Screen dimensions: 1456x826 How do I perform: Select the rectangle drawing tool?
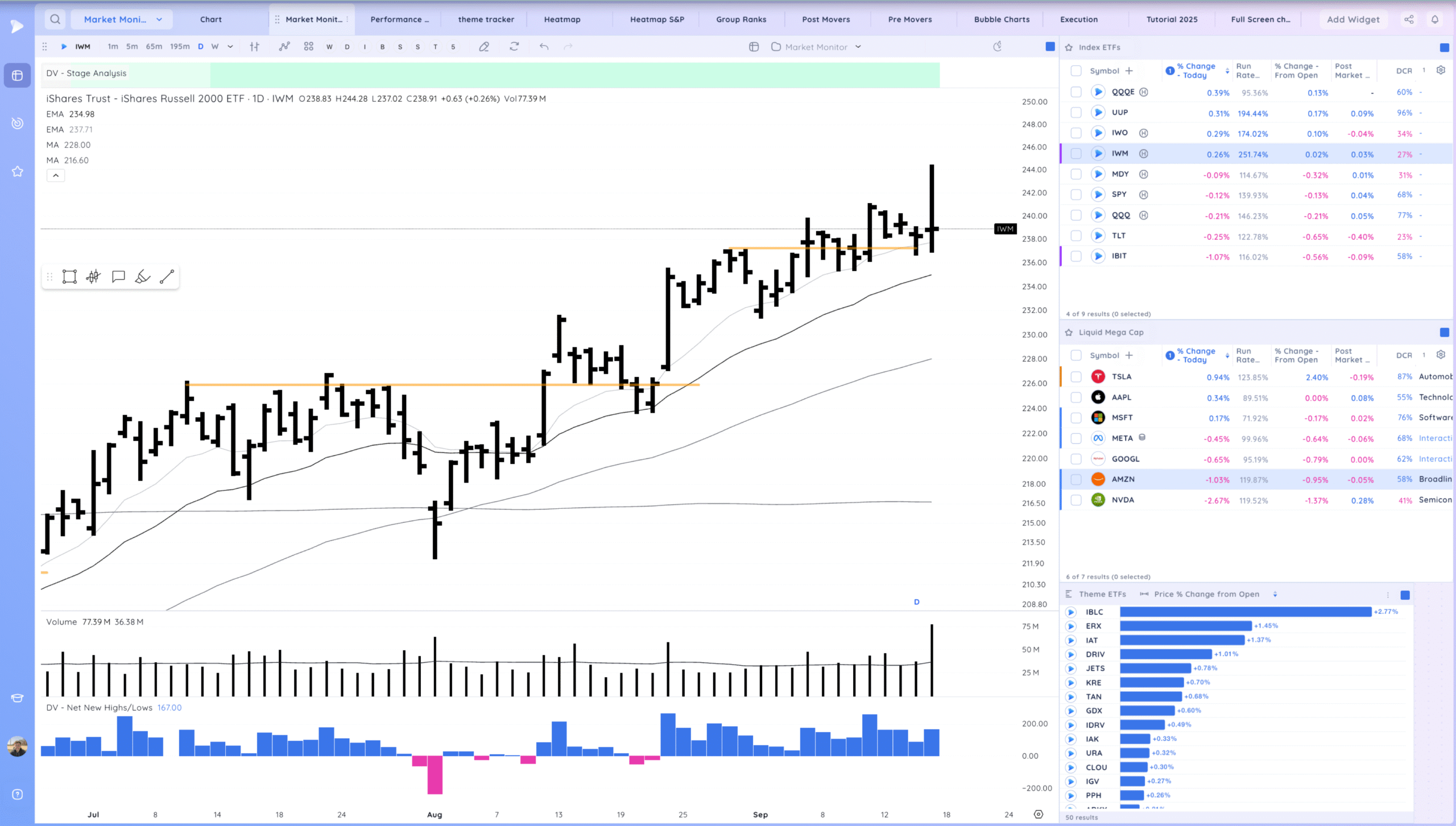69,277
